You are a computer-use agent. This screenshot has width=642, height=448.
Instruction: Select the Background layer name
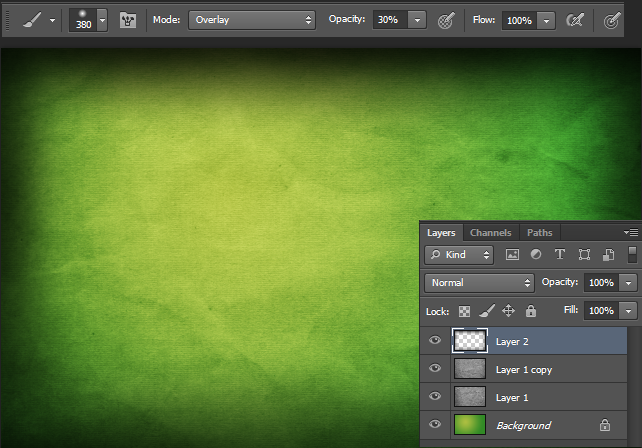coord(524,425)
